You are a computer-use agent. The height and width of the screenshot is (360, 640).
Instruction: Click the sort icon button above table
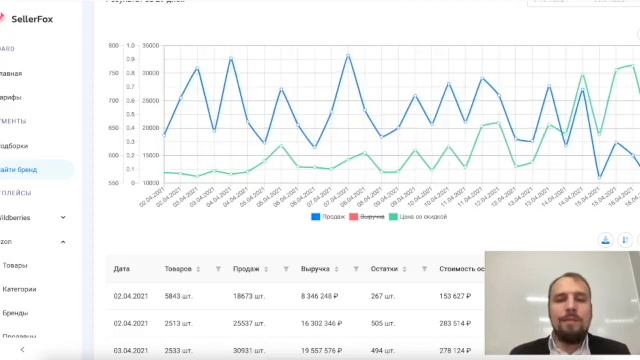625,240
